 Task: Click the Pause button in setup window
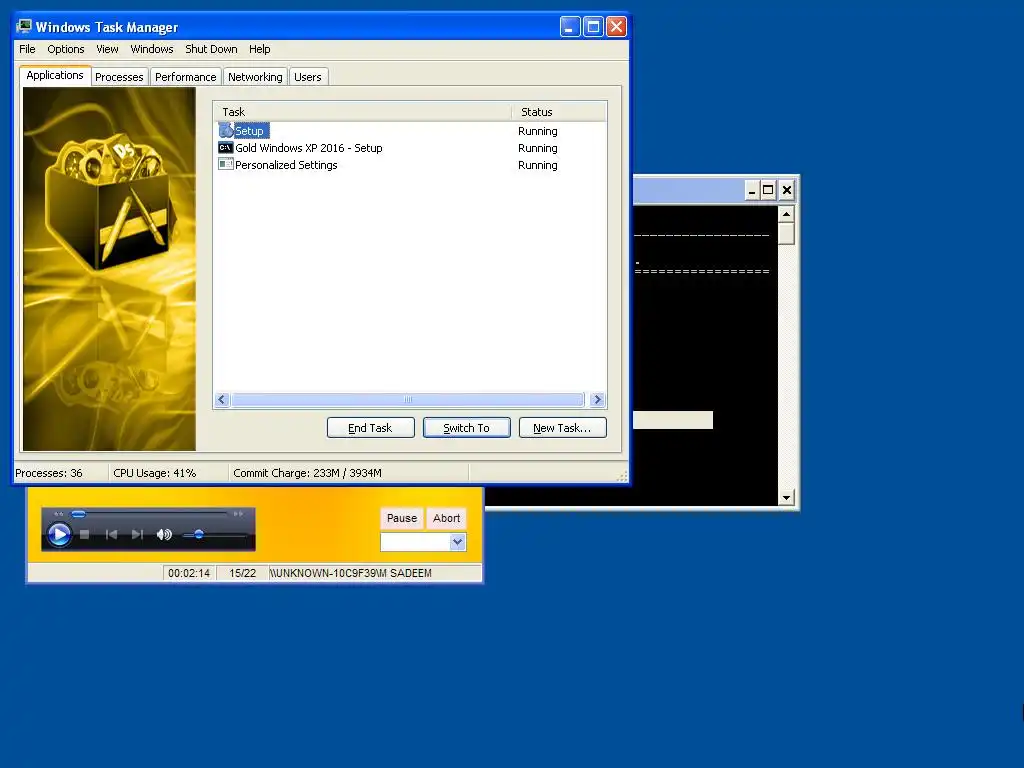(x=402, y=518)
